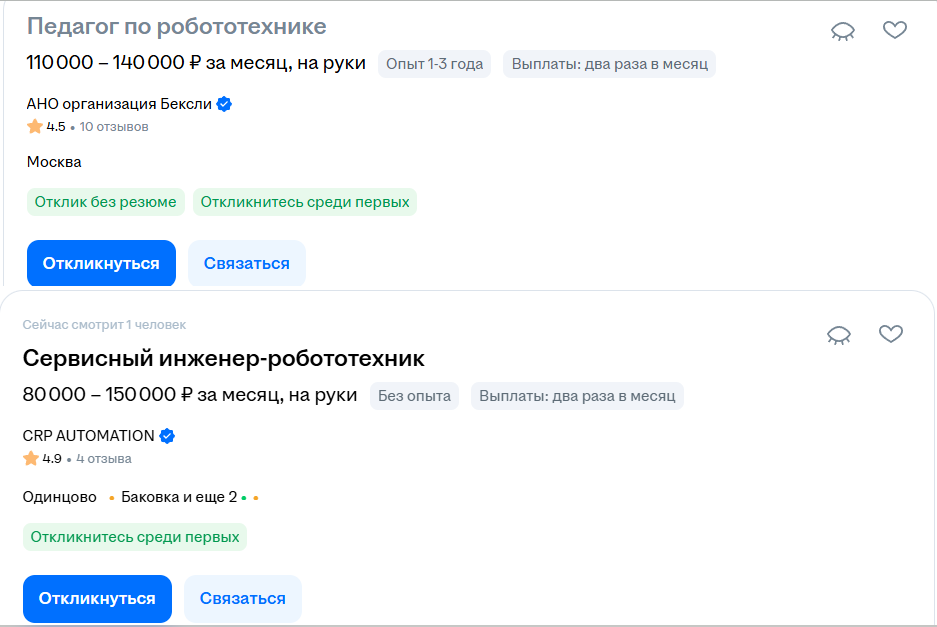Click the 4.9 star rating icon

coord(31,459)
